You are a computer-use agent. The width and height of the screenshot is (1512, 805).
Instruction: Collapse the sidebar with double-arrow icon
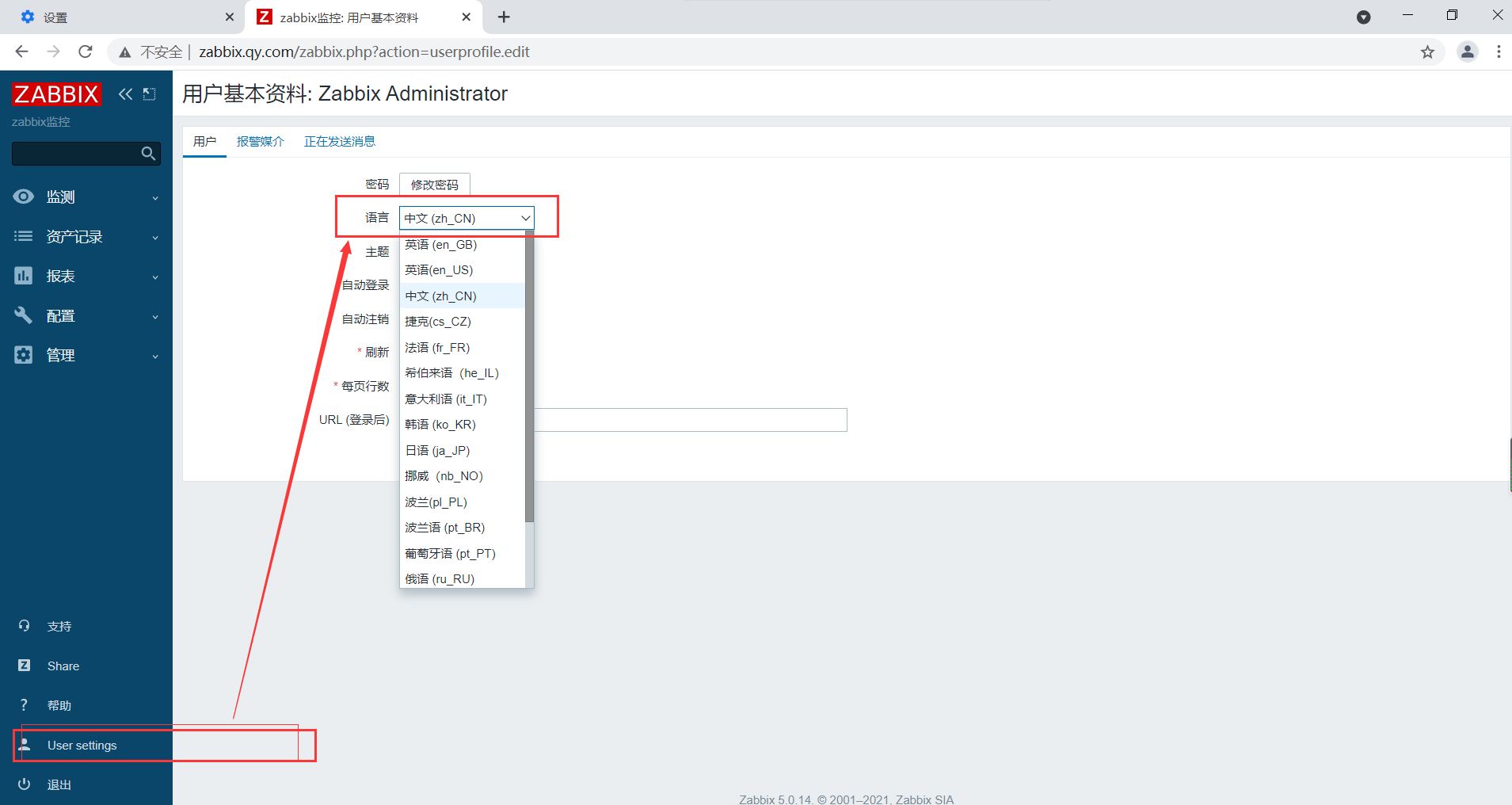(125, 94)
